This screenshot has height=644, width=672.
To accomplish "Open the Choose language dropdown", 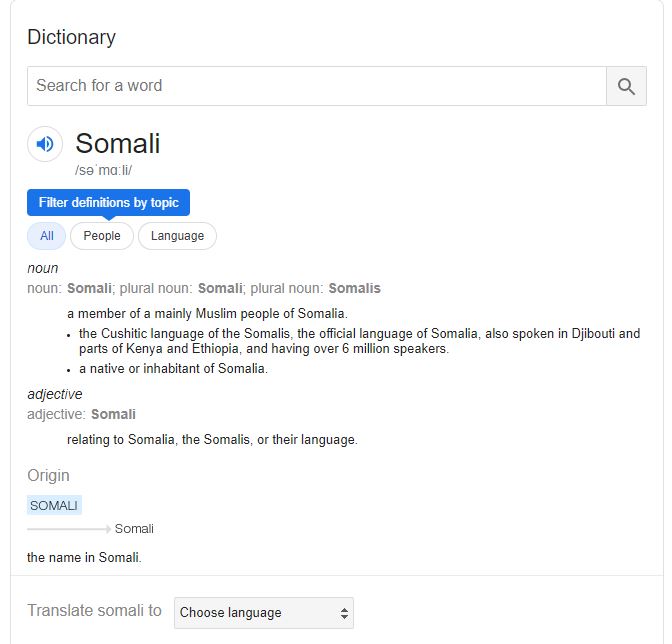I will click(x=264, y=613).
